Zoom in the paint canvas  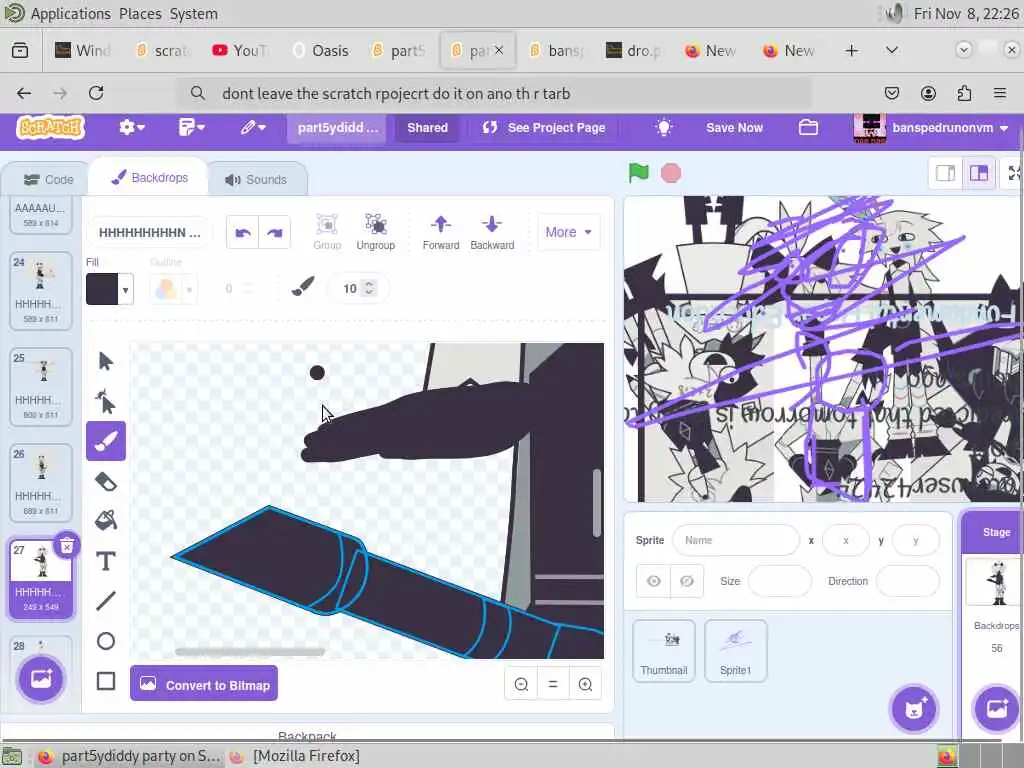click(x=585, y=684)
